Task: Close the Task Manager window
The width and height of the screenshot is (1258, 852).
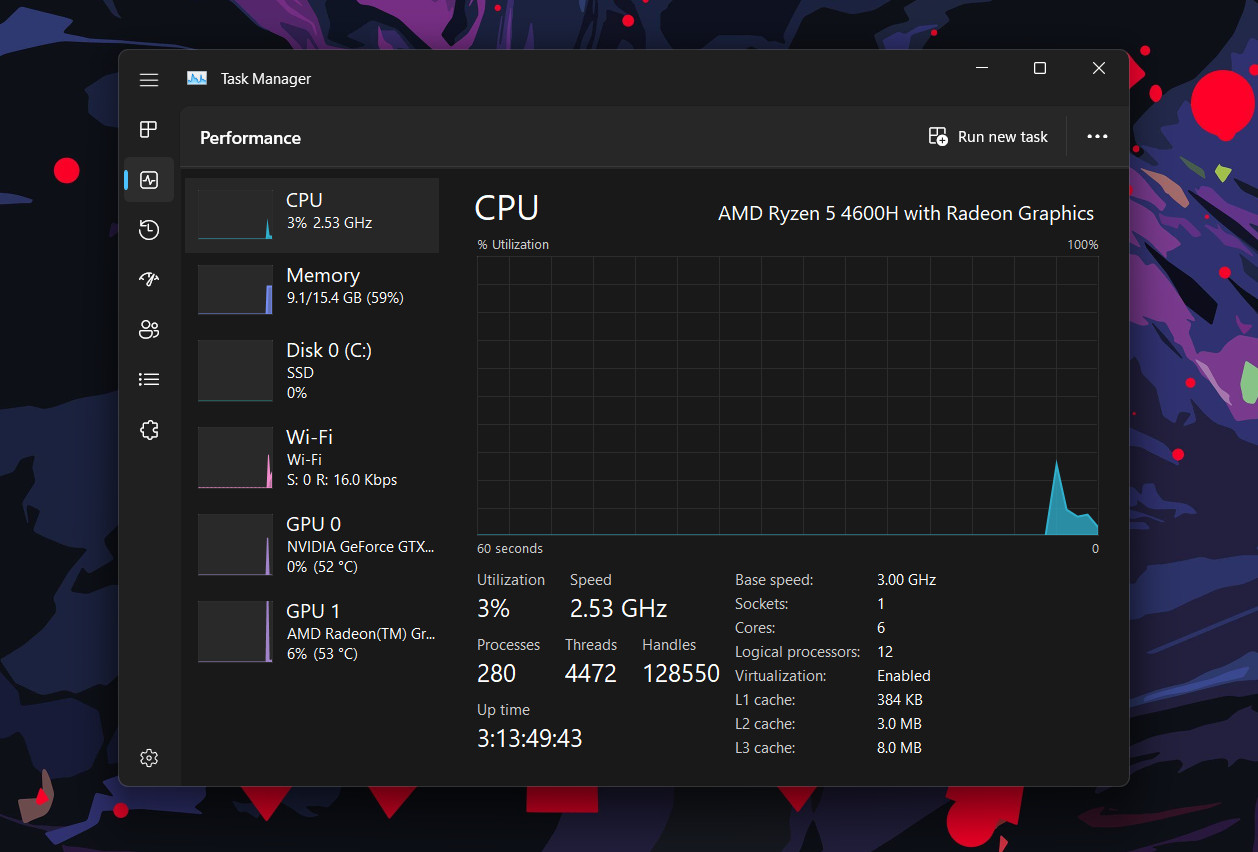Action: coord(1099,68)
